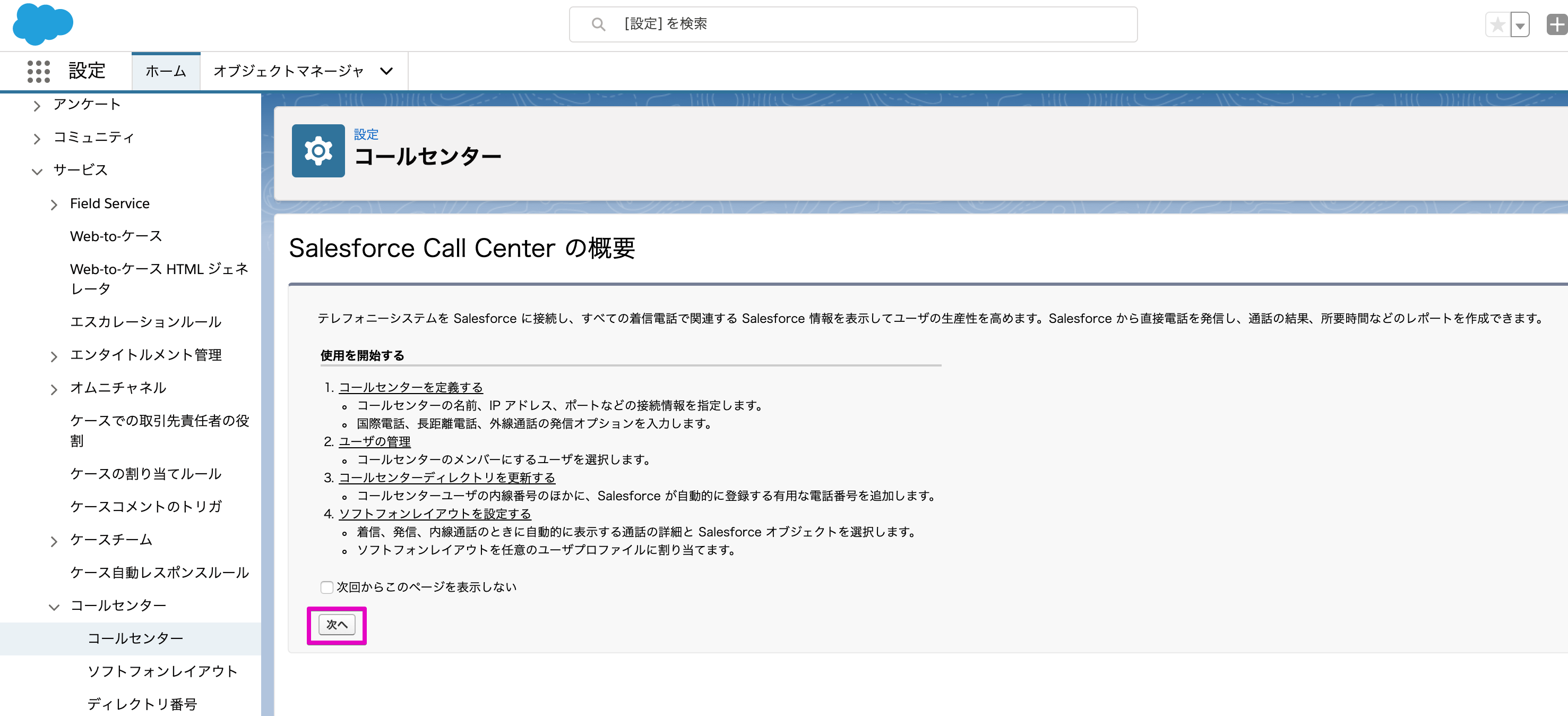Expand the コミュニティ tree node

(x=37, y=138)
